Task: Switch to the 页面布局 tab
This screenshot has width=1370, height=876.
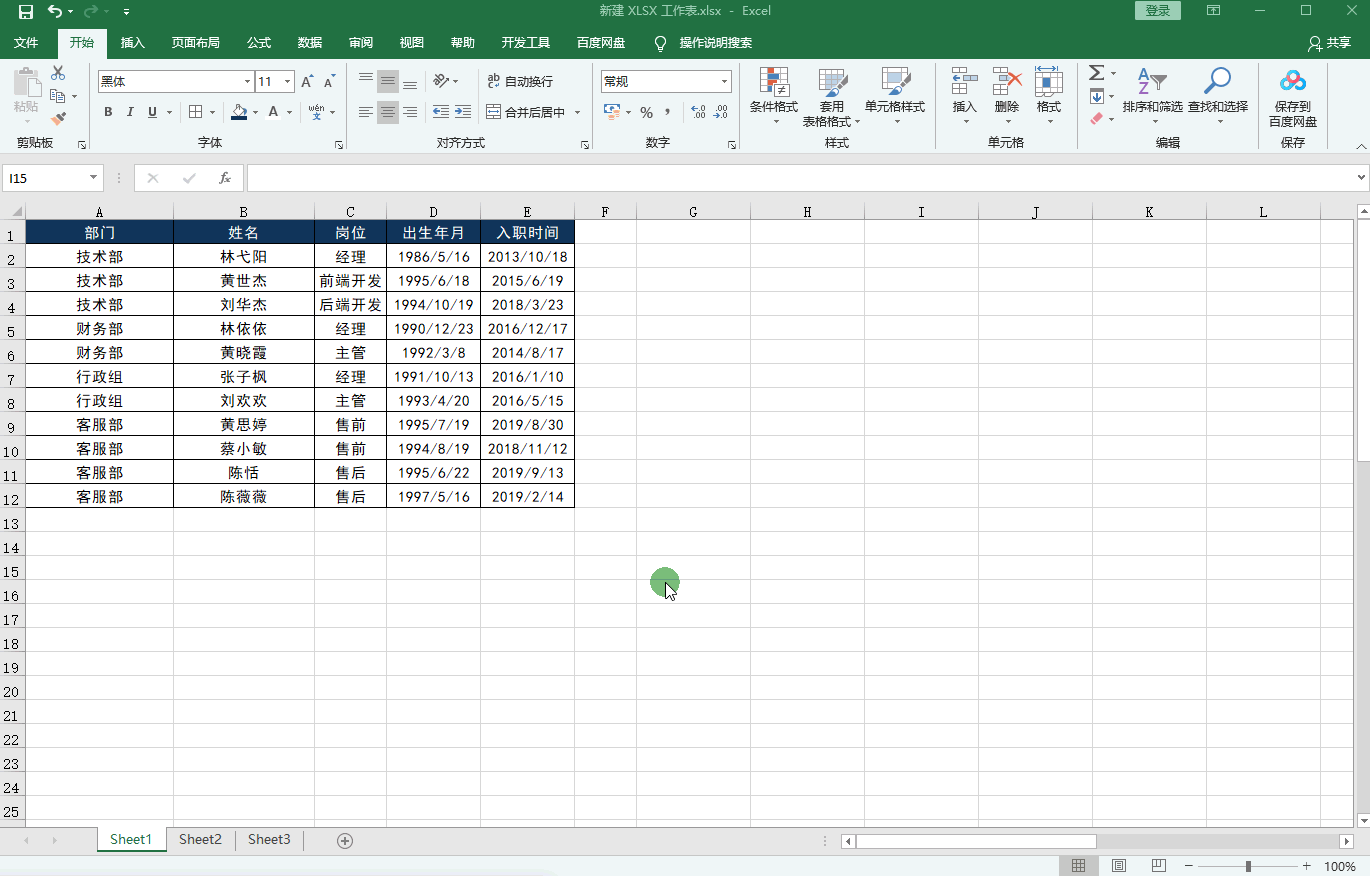Action: tap(195, 43)
